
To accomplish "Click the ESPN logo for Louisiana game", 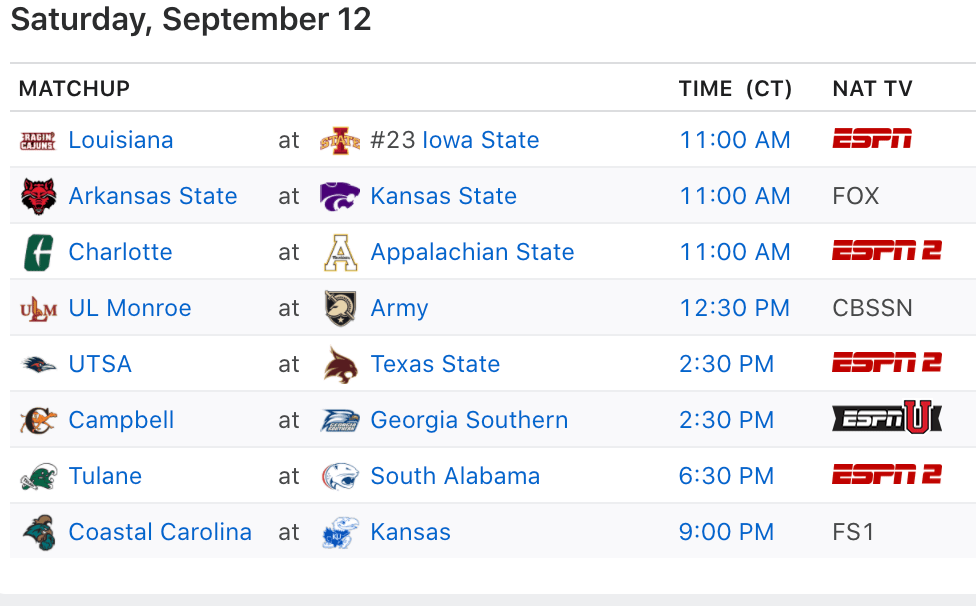I will coord(872,140).
